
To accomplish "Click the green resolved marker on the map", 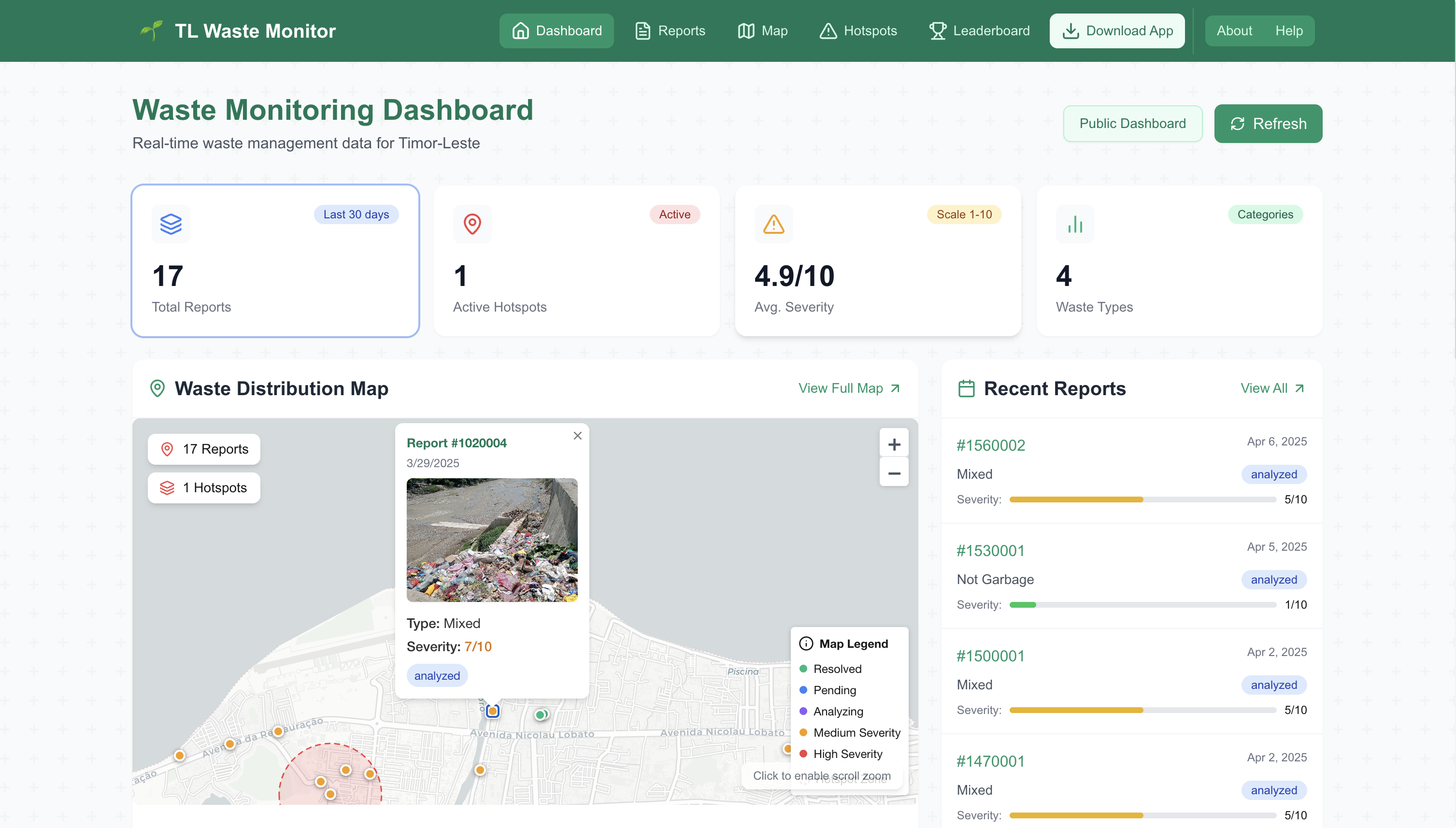I will pyautogui.click(x=540, y=715).
